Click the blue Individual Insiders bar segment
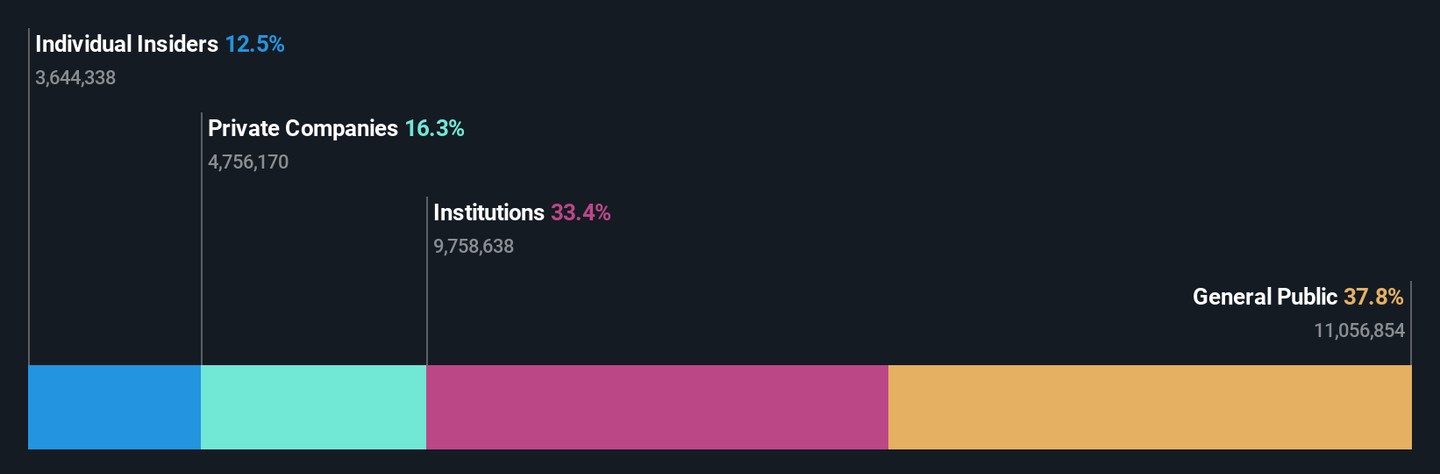Screen dimensions: 1440x474 click(114, 407)
